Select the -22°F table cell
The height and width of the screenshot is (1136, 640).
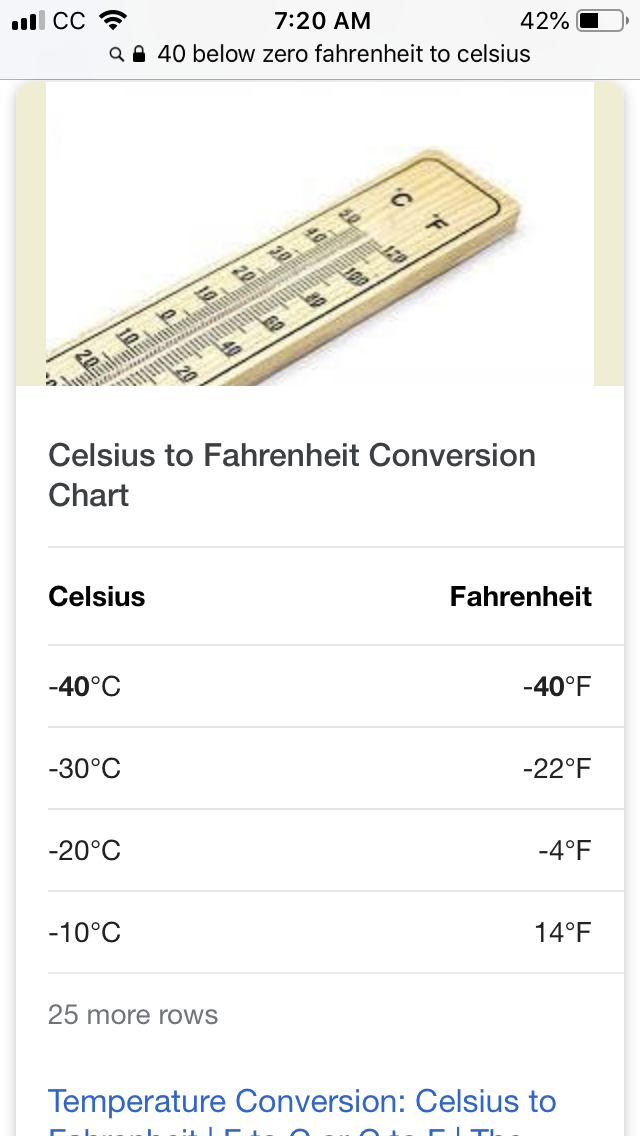pos(556,769)
